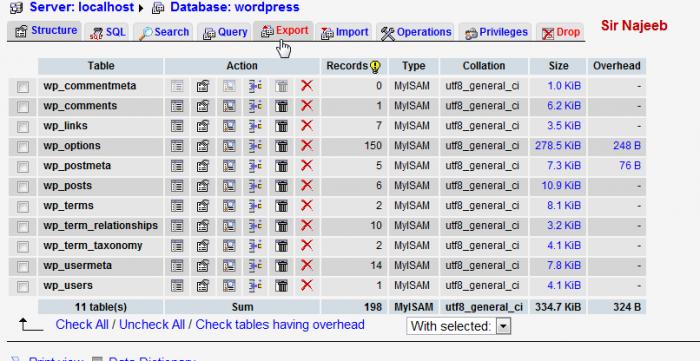The width and height of the screenshot is (700, 361).
Task: Tick the wp_postmeta row checkbox
Action: pyautogui.click(x=23, y=166)
